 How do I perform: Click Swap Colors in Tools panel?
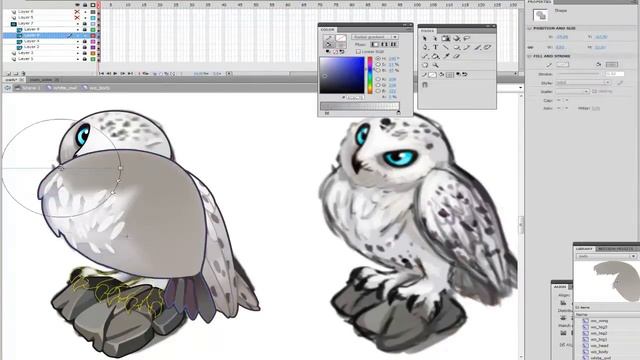click(x=464, y=75)
